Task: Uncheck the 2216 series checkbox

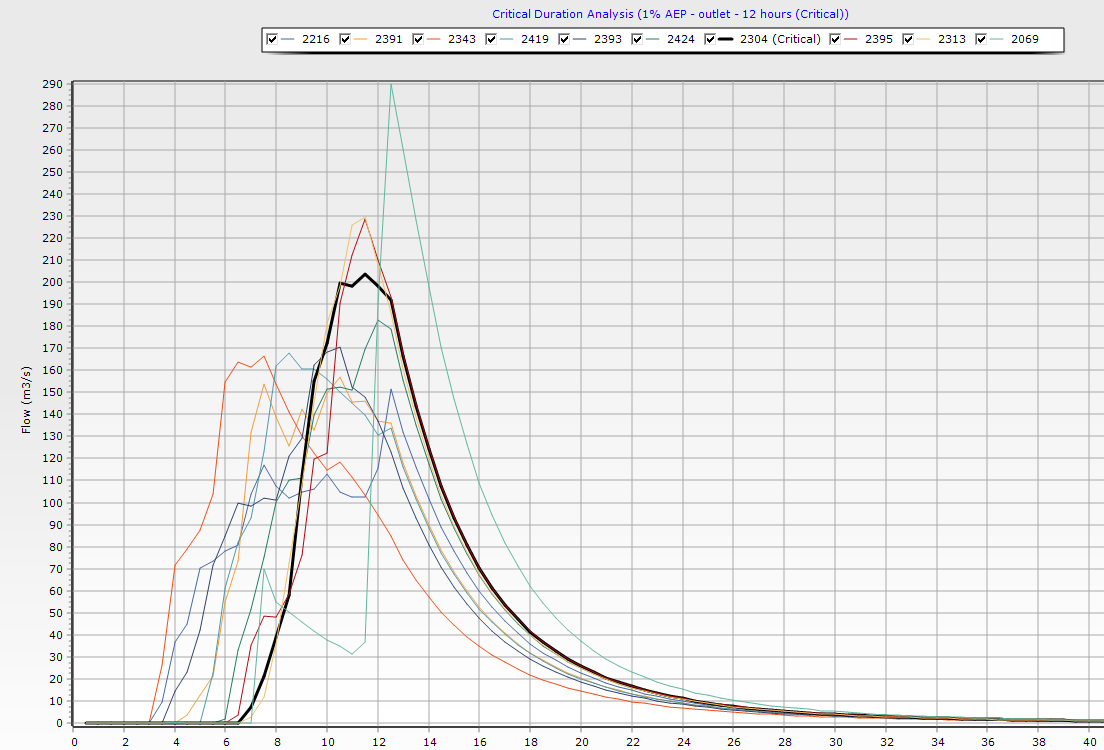Action: click(272, 40)
